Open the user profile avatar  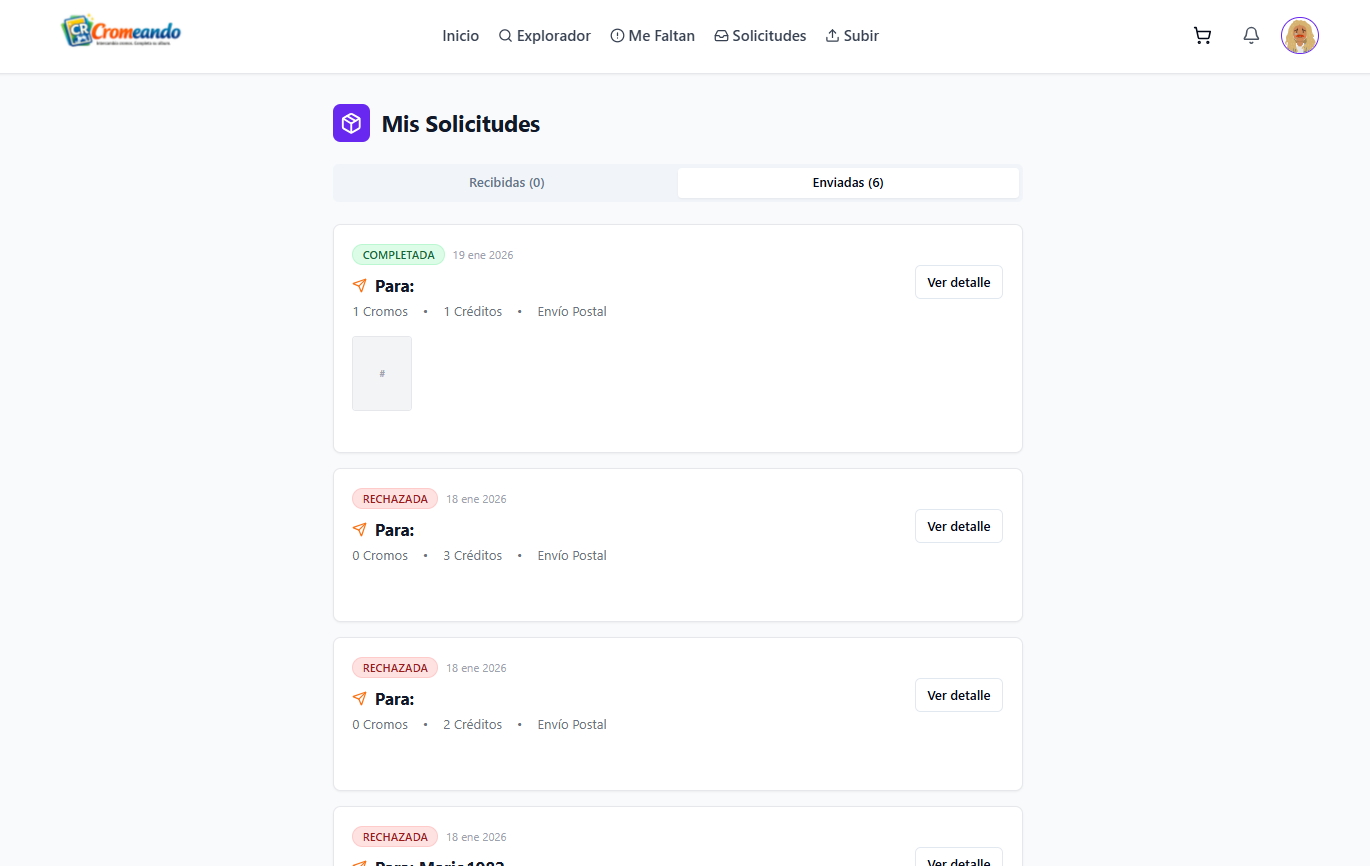coord(1299,36)
